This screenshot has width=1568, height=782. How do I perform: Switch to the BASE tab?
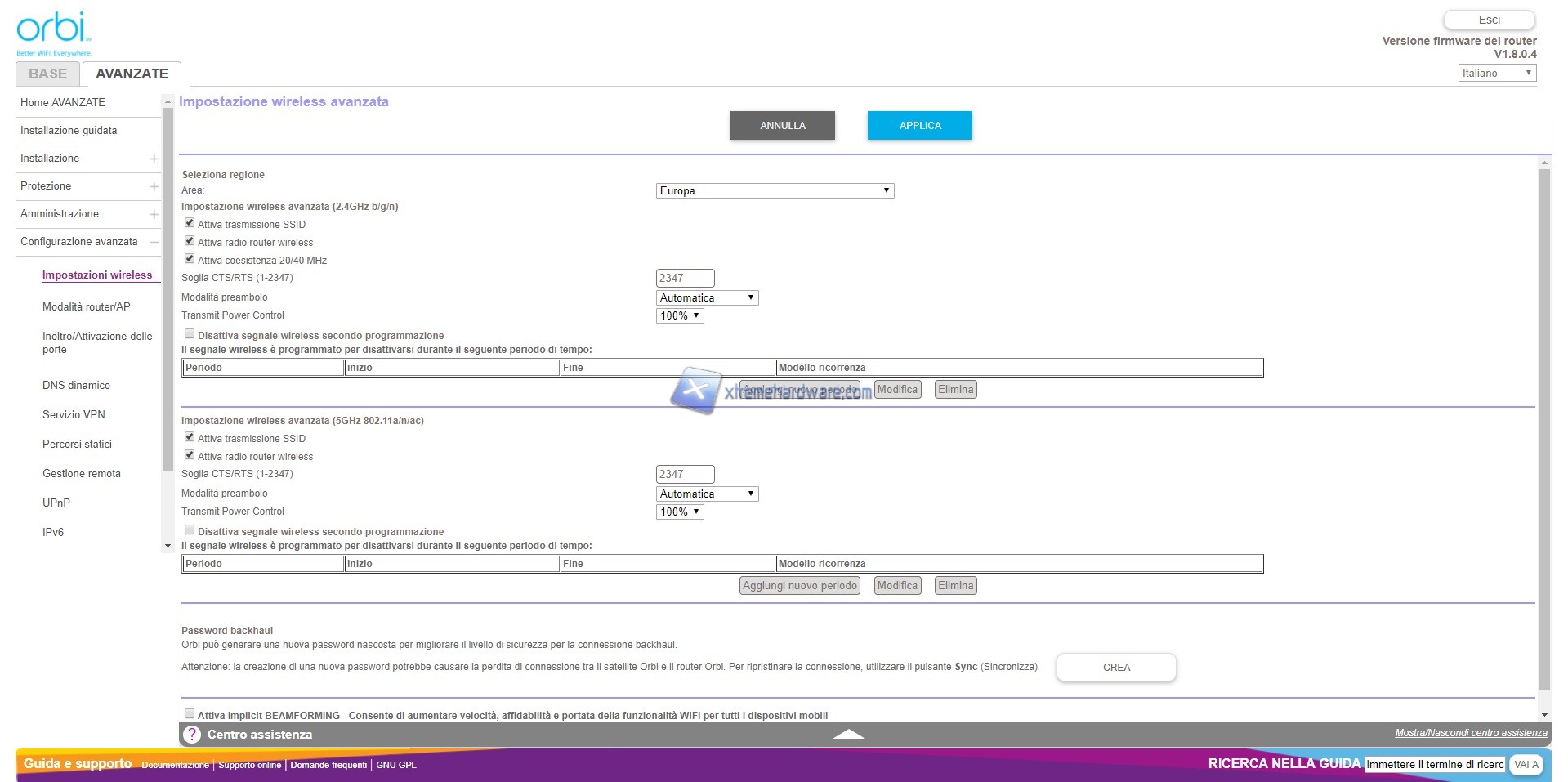tap(47, 74)
